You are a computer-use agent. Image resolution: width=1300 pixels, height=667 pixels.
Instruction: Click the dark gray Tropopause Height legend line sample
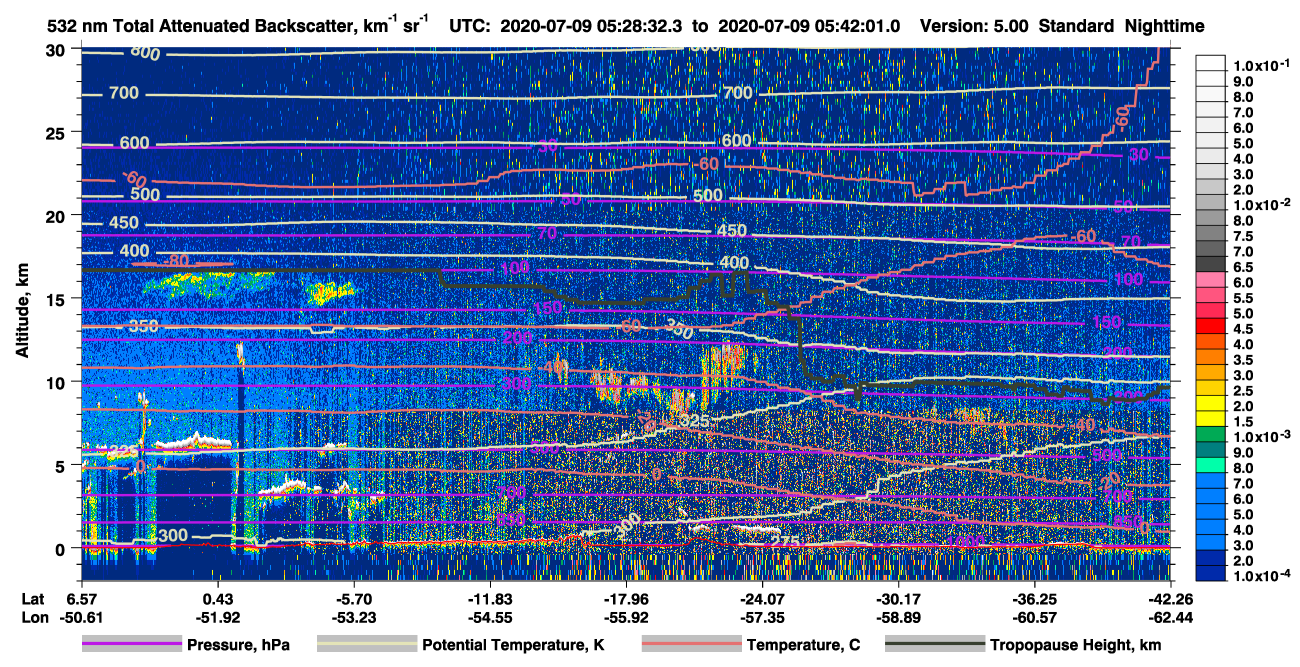[934, 645]
